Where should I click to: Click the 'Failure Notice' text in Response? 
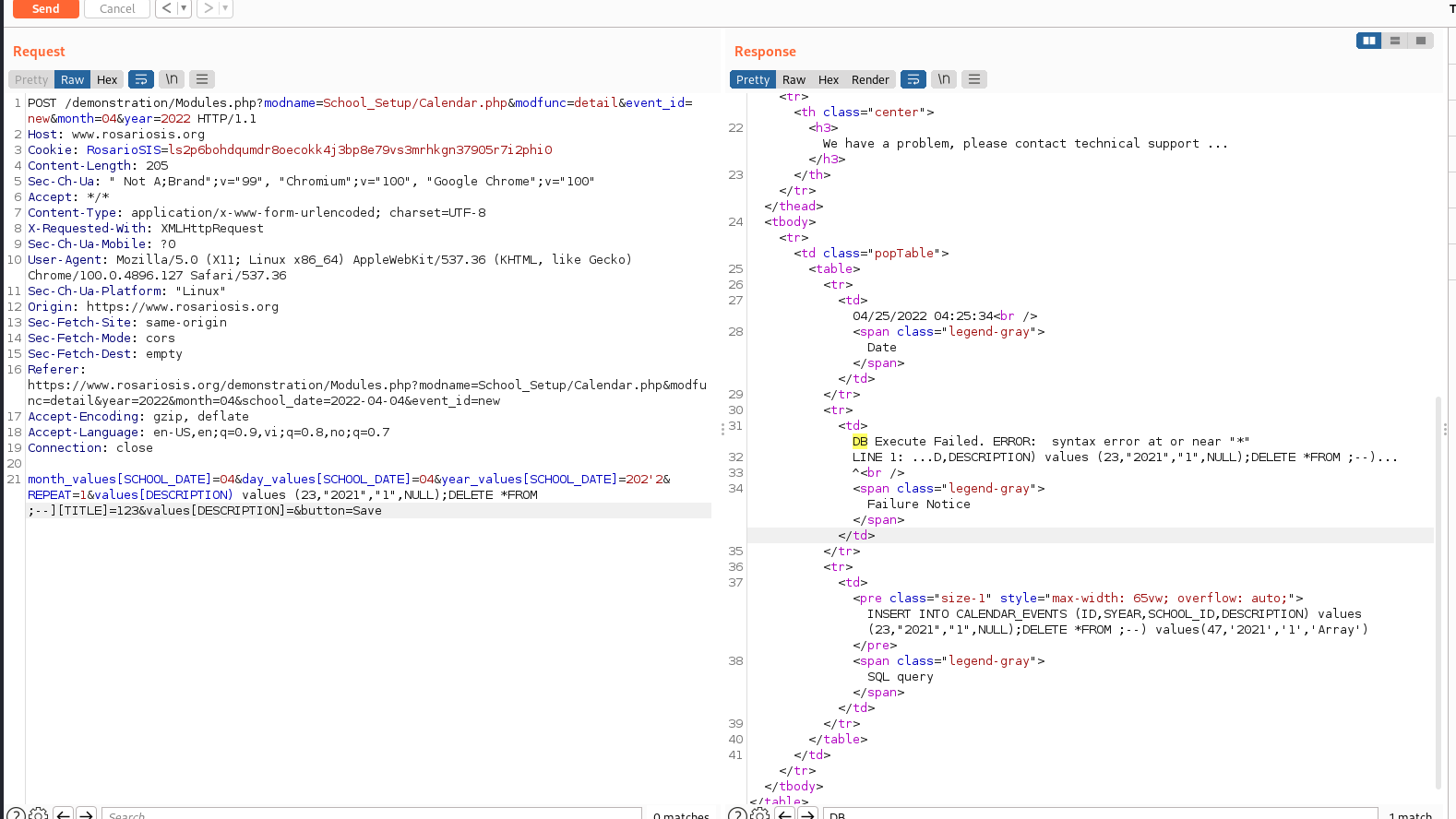918,504
